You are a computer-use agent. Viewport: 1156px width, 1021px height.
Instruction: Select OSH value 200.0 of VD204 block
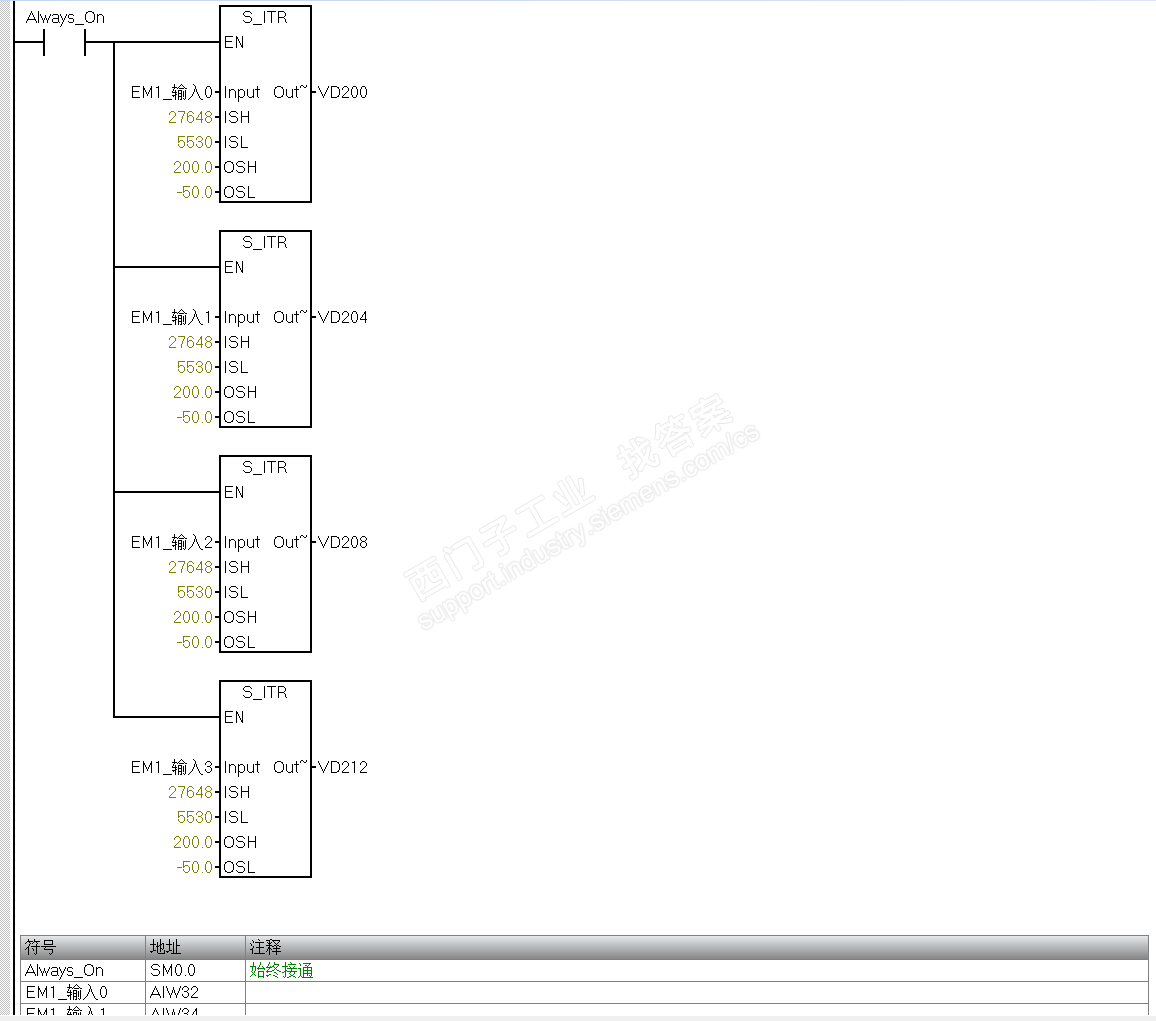192,392
